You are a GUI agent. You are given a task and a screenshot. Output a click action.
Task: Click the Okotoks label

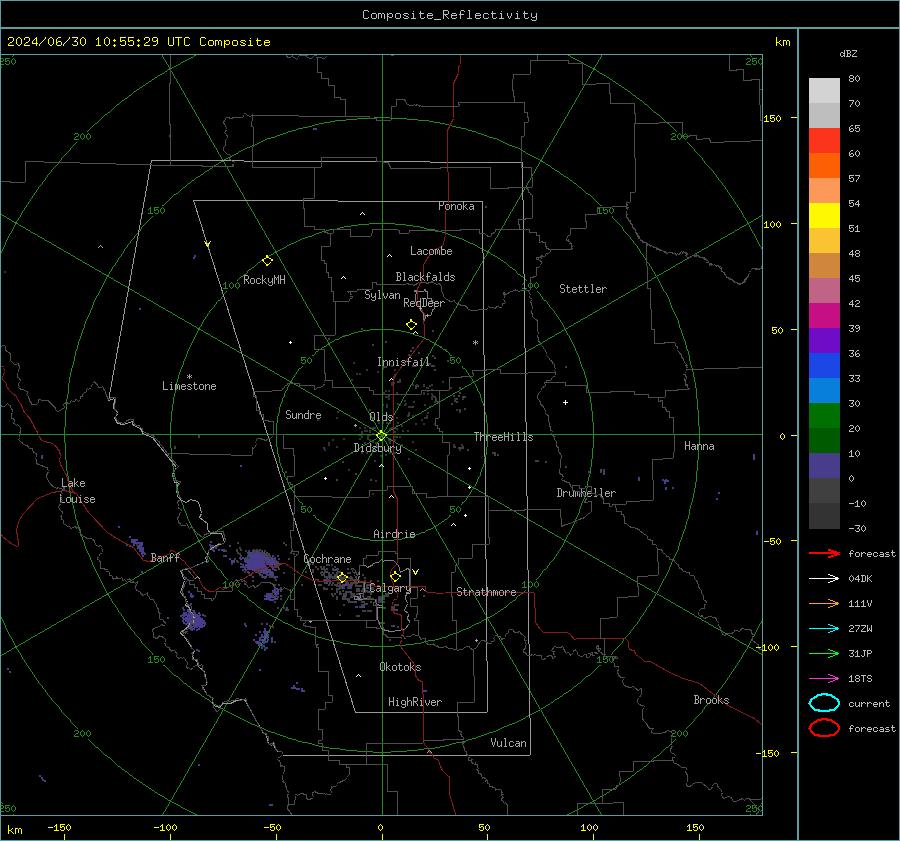point(400,666)
